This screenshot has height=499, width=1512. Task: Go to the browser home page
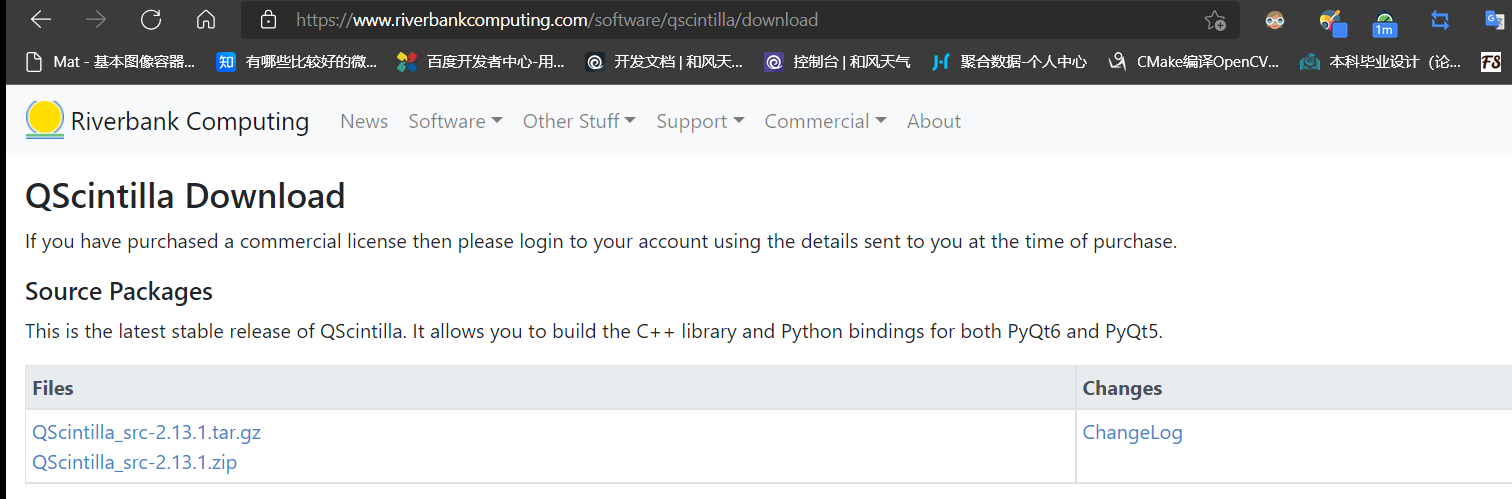coord(206,19)
